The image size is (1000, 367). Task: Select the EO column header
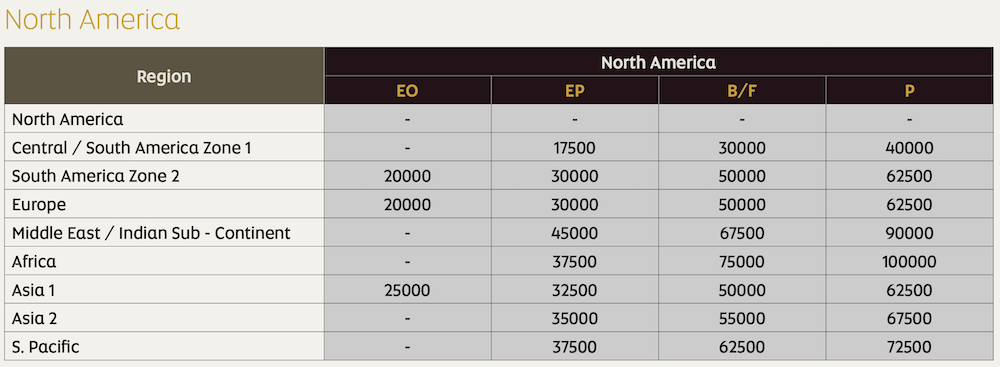pos(408,91)
